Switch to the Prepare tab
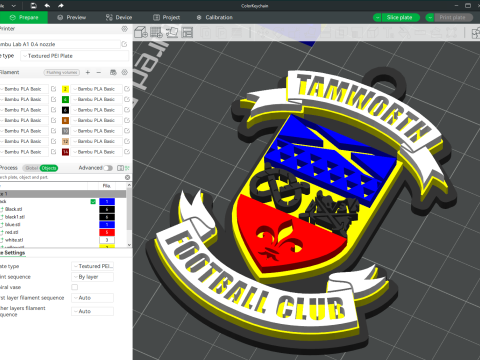The width and height of the screenshot is (480, 360). pos(24,17)
